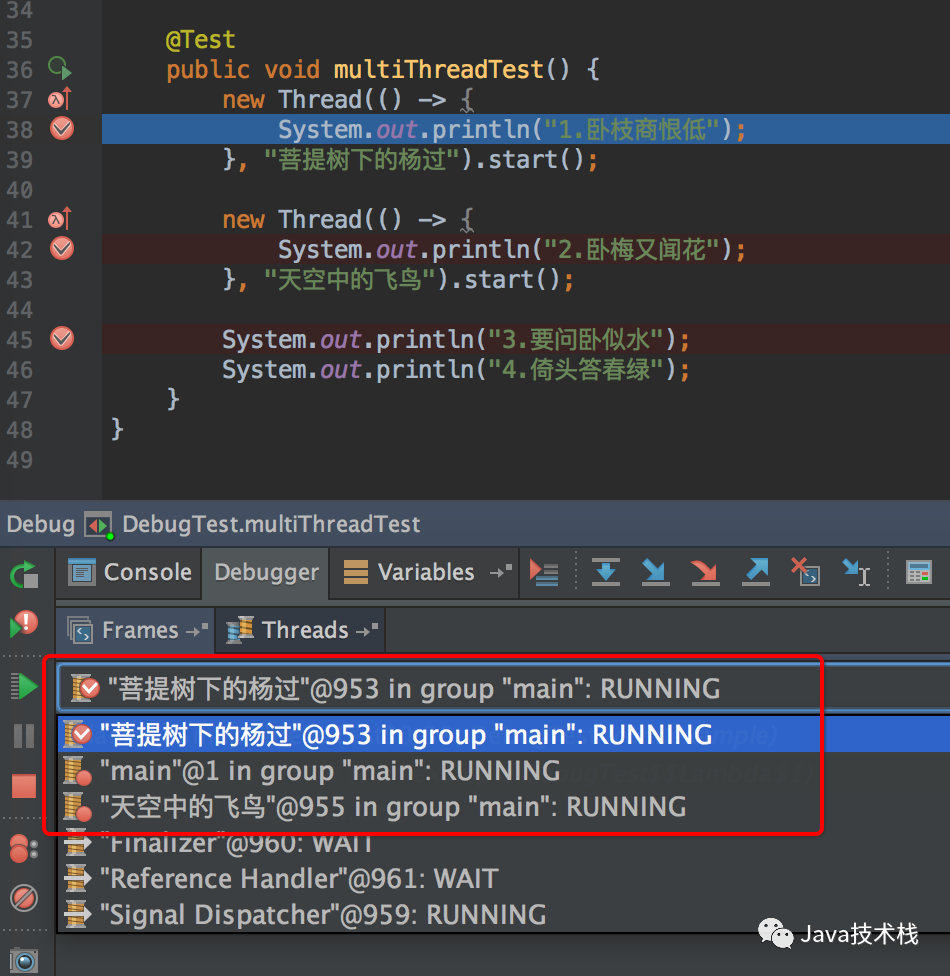Select highlighted "菩提树下的杨过"@953 thread in list

pyautogui.click(x=503, y=734)
